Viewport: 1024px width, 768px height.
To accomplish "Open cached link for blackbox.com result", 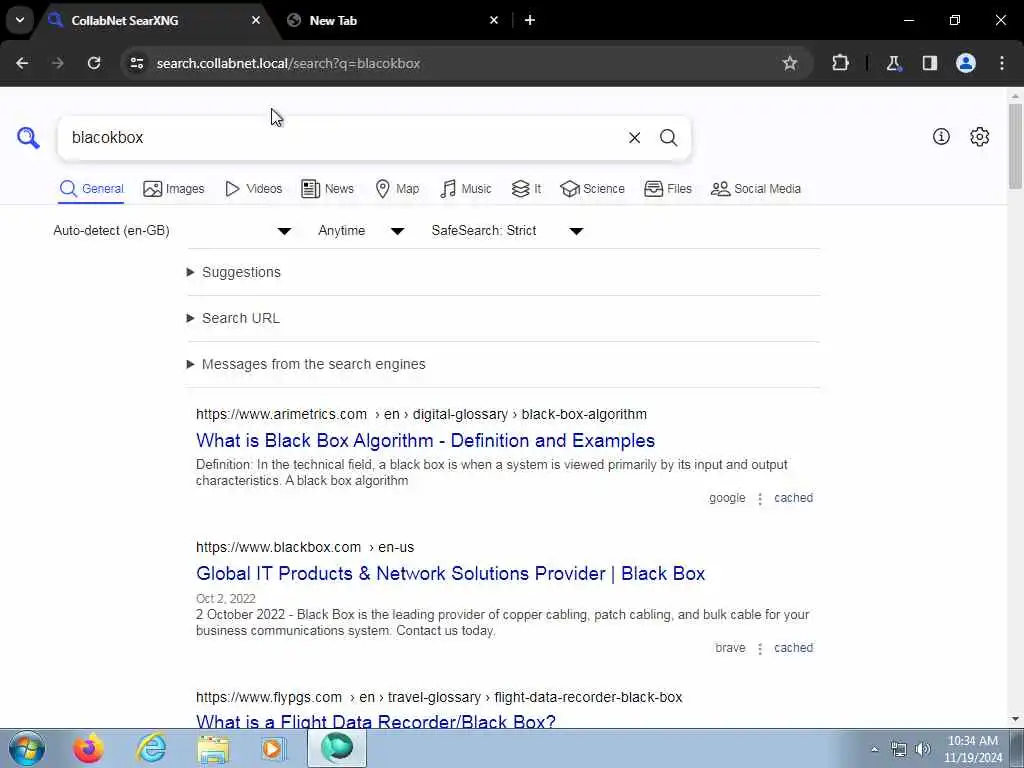I will 793,648.
